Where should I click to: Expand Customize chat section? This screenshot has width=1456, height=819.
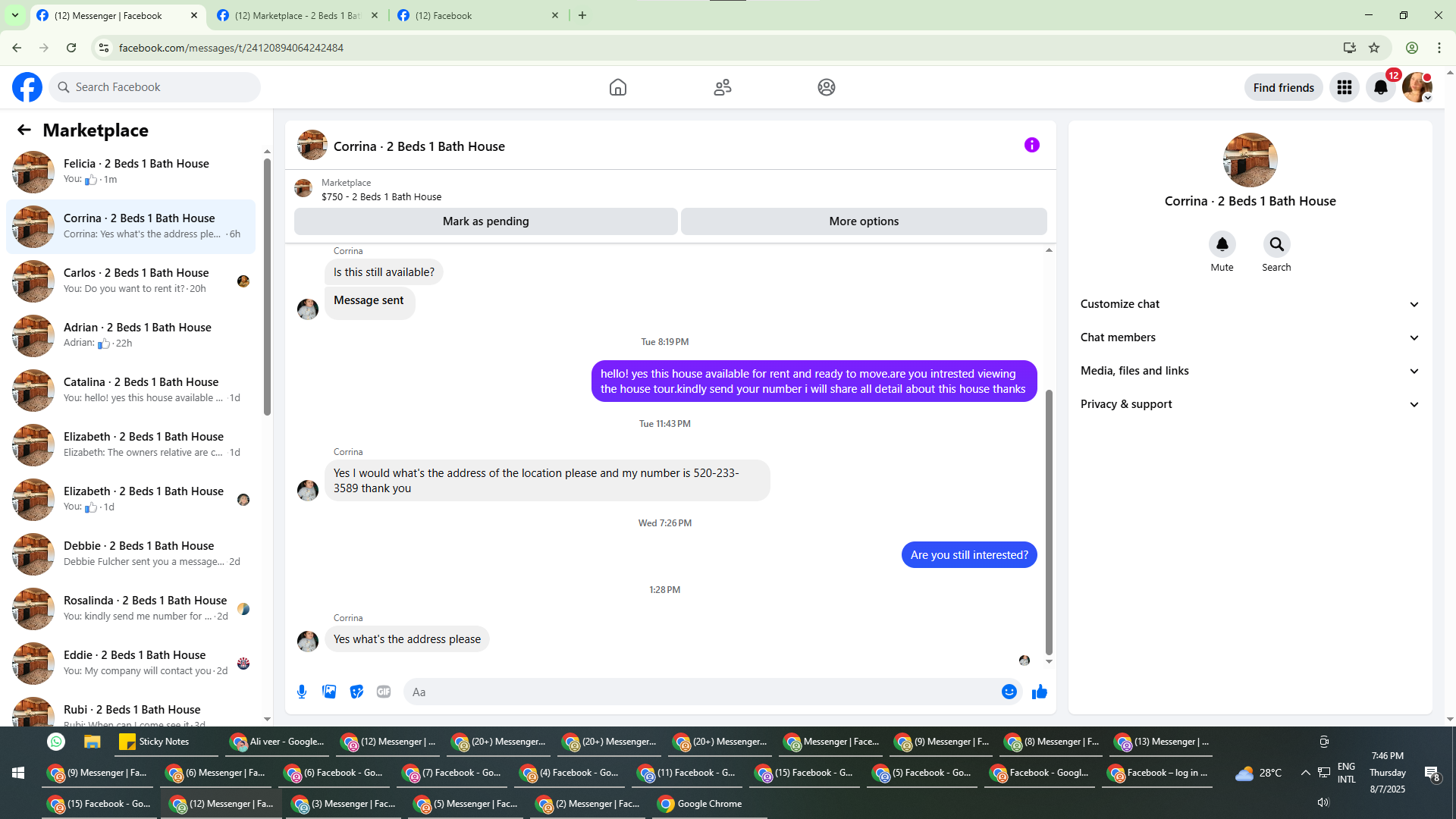tap(1250, 304)
